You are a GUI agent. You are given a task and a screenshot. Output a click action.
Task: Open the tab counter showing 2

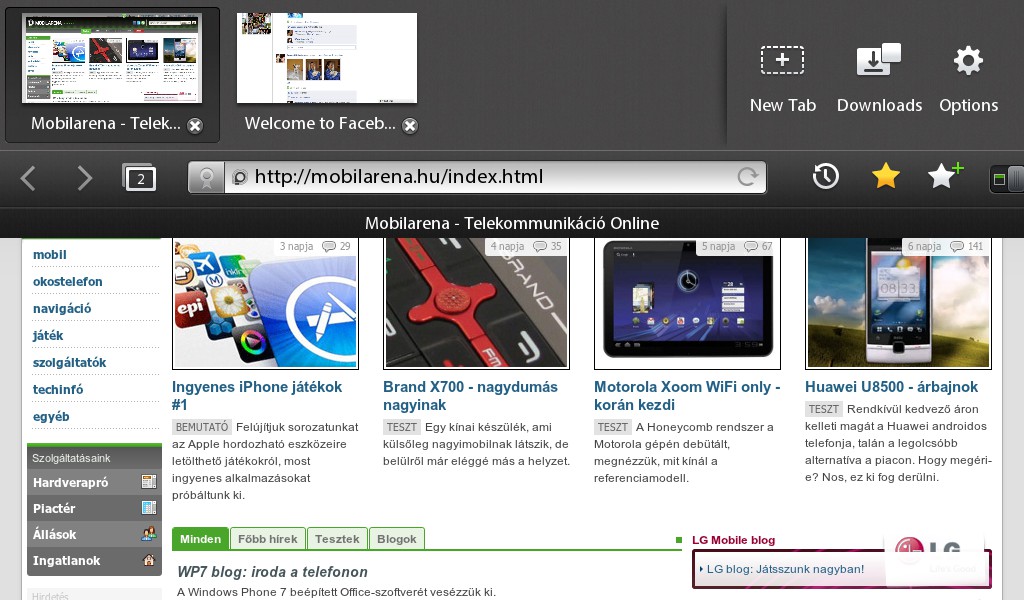point(139,178)
